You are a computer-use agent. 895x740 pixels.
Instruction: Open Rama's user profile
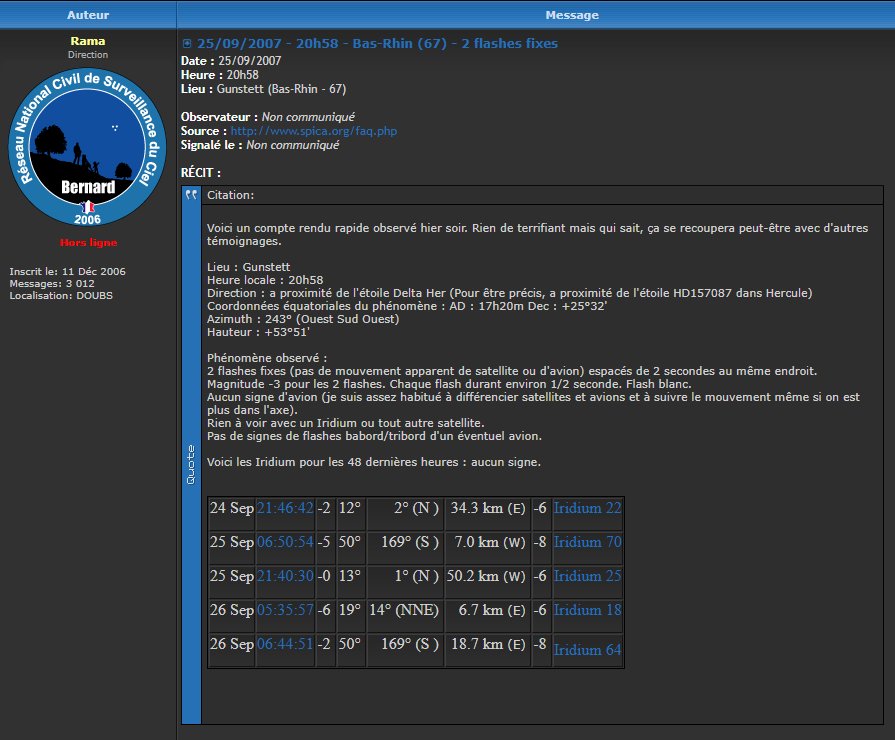87,41
